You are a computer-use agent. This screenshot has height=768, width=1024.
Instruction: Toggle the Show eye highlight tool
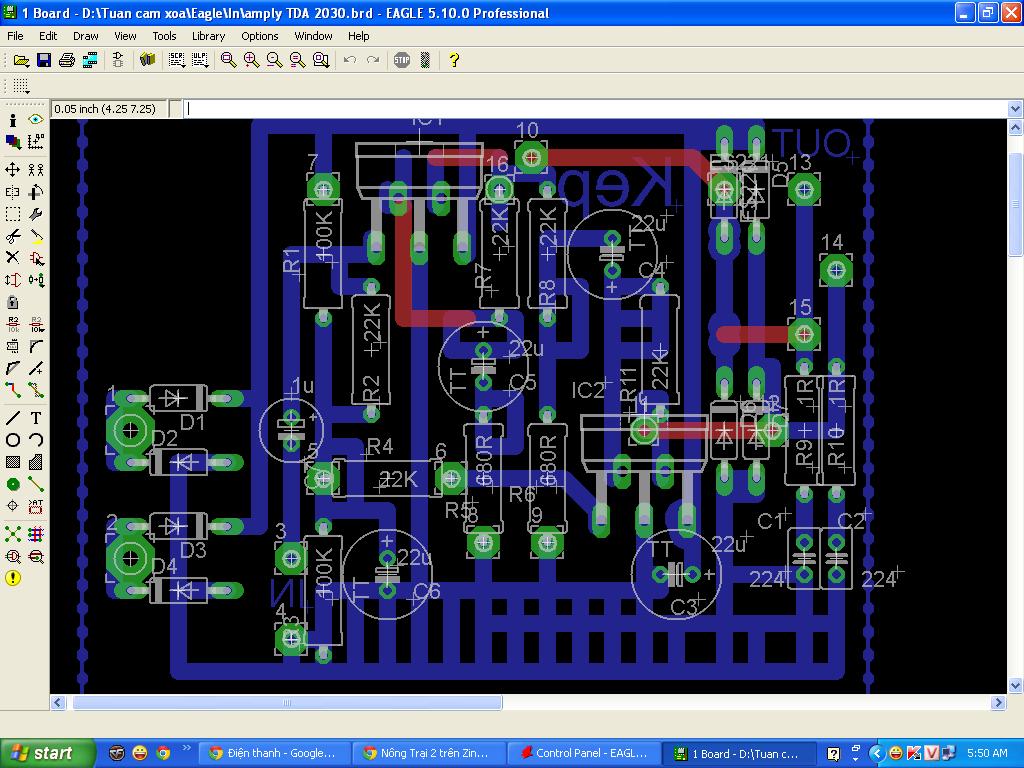36,120
